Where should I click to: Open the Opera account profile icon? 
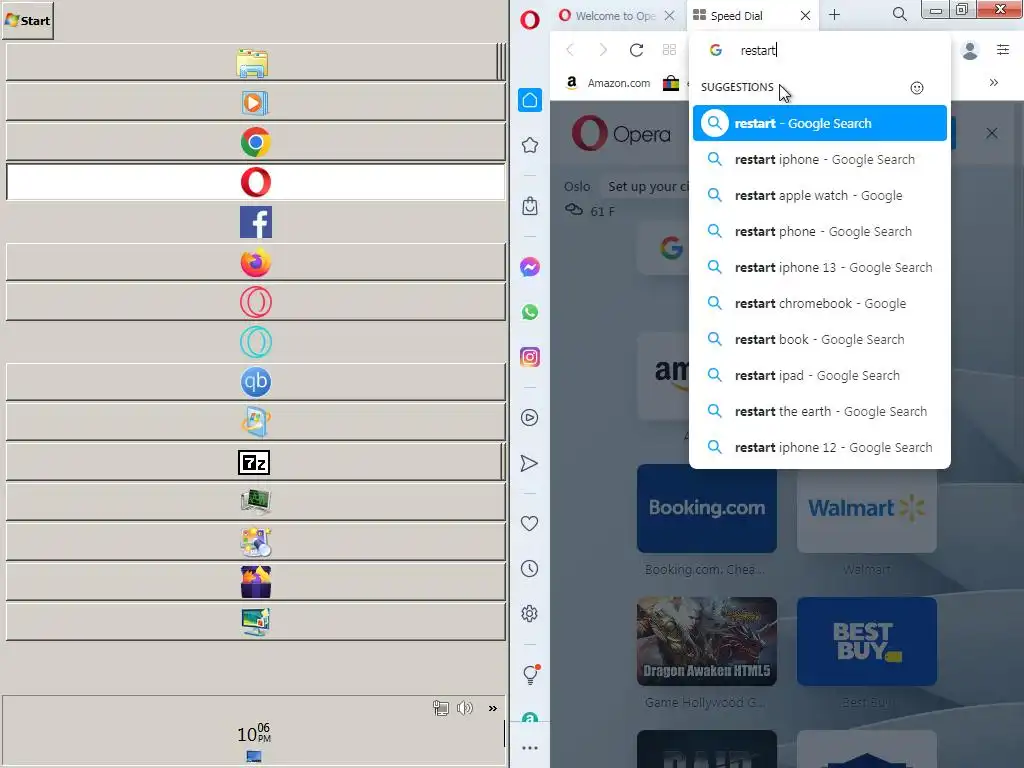coord(970,50)
